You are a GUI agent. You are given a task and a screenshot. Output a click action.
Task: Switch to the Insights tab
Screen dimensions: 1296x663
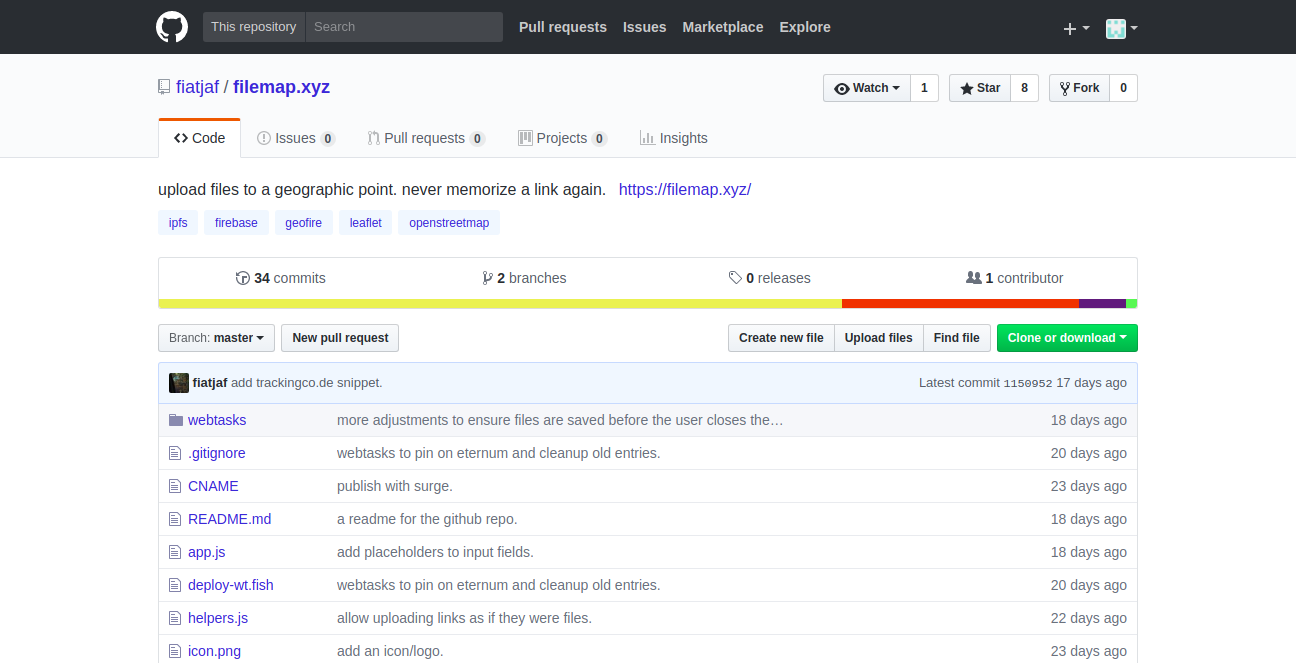point(674,138)
